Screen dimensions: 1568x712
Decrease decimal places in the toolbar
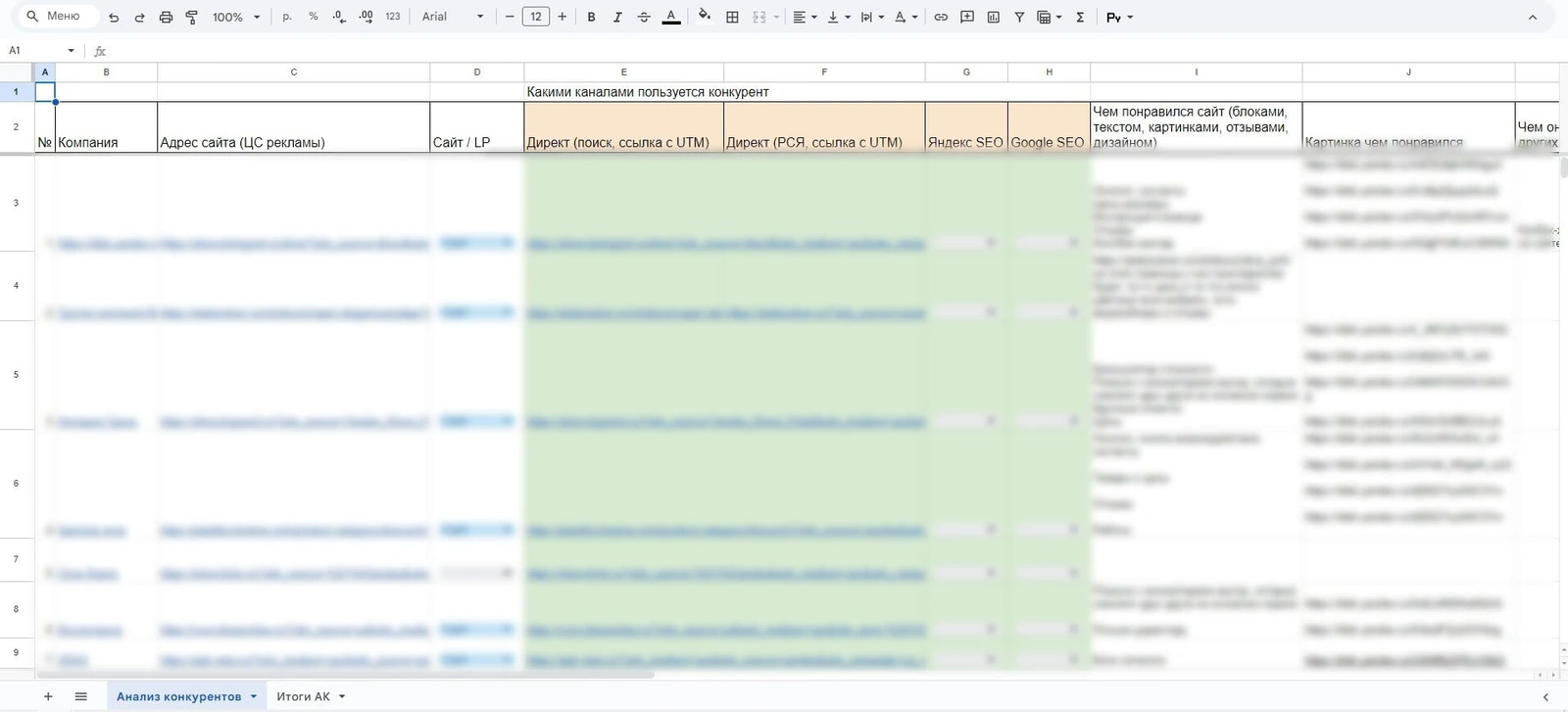(339, 17)
